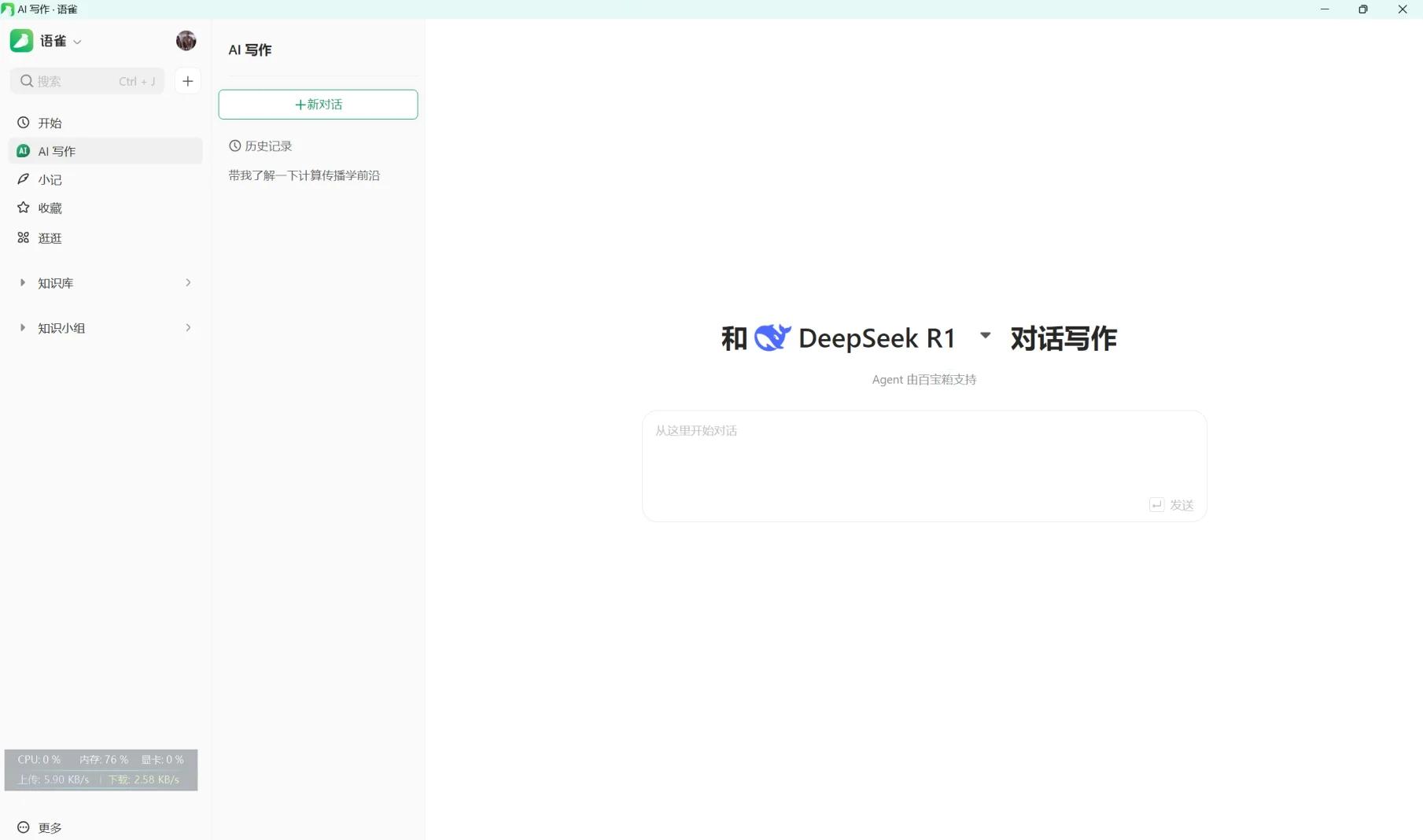Image resolution: width=1423 pixels, height=840 pixels.
Task: Close the Yuque window
Action: point(1403,9)
